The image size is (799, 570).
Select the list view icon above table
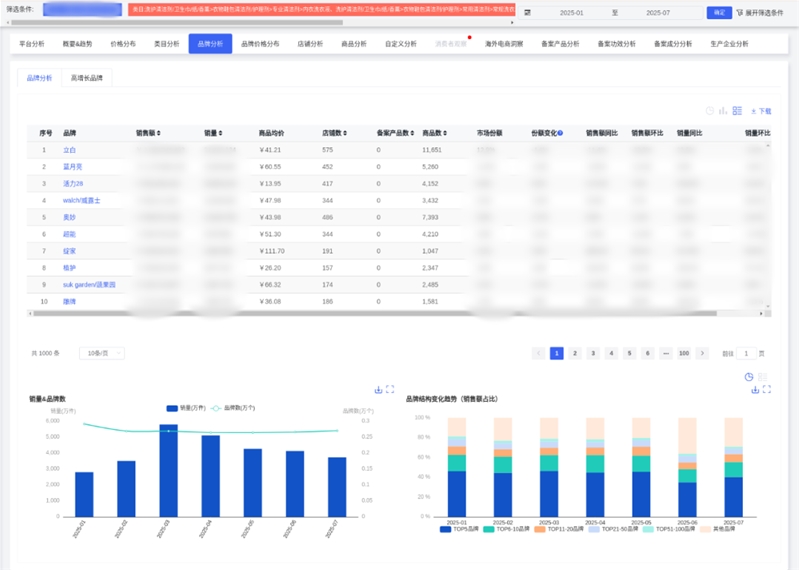point(737,111)
